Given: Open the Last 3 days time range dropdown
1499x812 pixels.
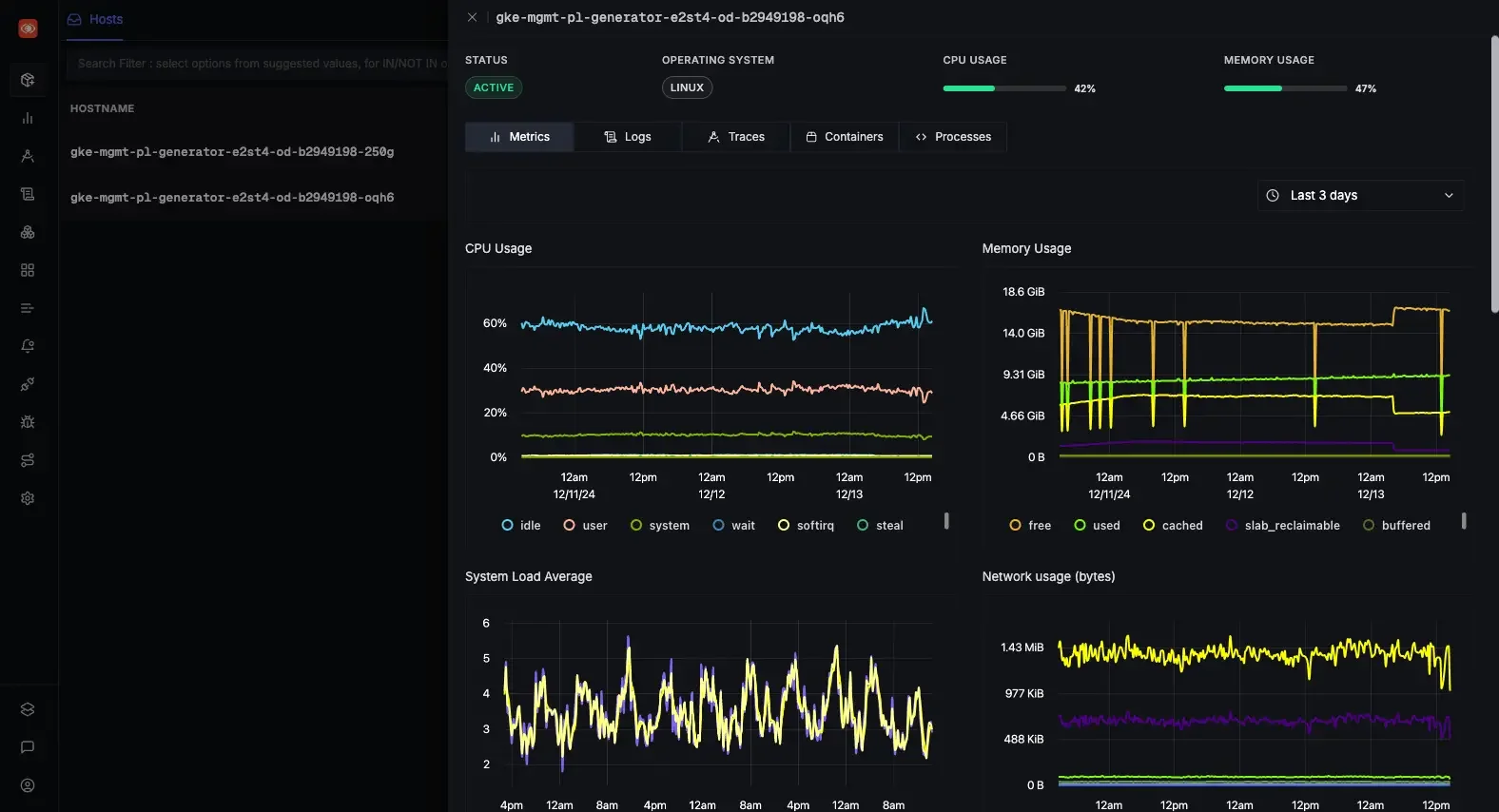Looking at the screenshot, I should [x=1360, y=195].
